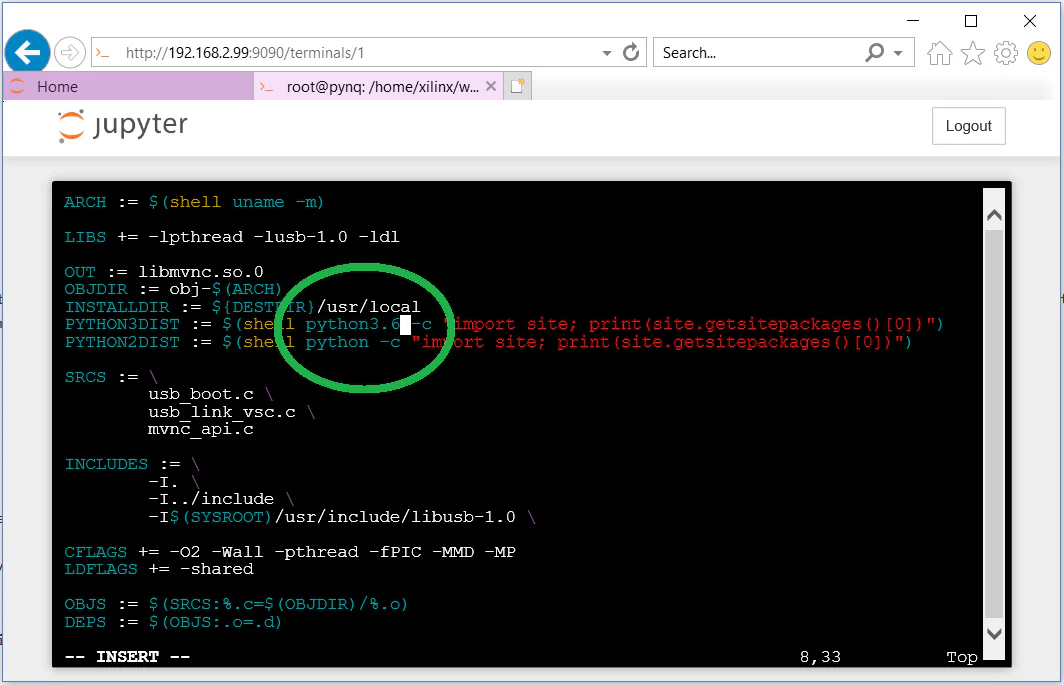Refresh the page with reload icon
Screen dimensions: 1064x685
[631, 53]
